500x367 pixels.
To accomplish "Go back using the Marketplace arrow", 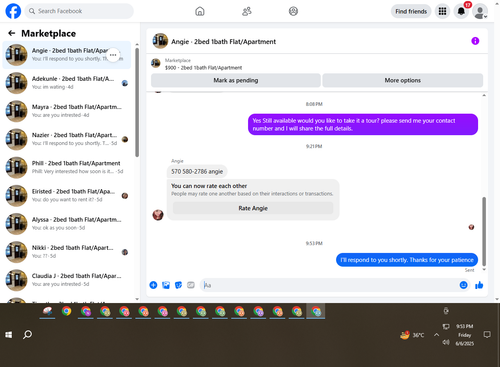I will coord(12,33).
